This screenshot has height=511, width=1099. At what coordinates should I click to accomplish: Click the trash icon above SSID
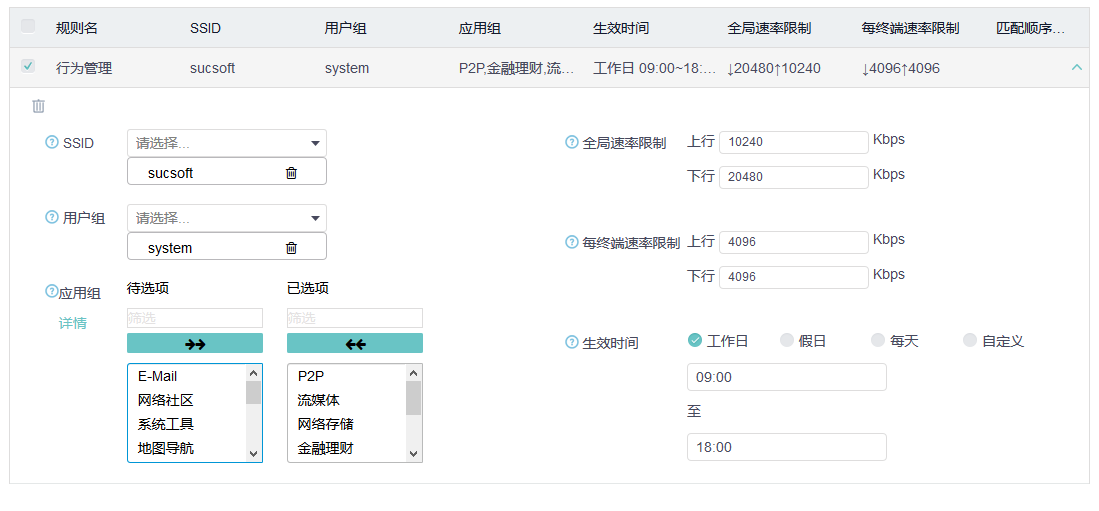point(39,106)
